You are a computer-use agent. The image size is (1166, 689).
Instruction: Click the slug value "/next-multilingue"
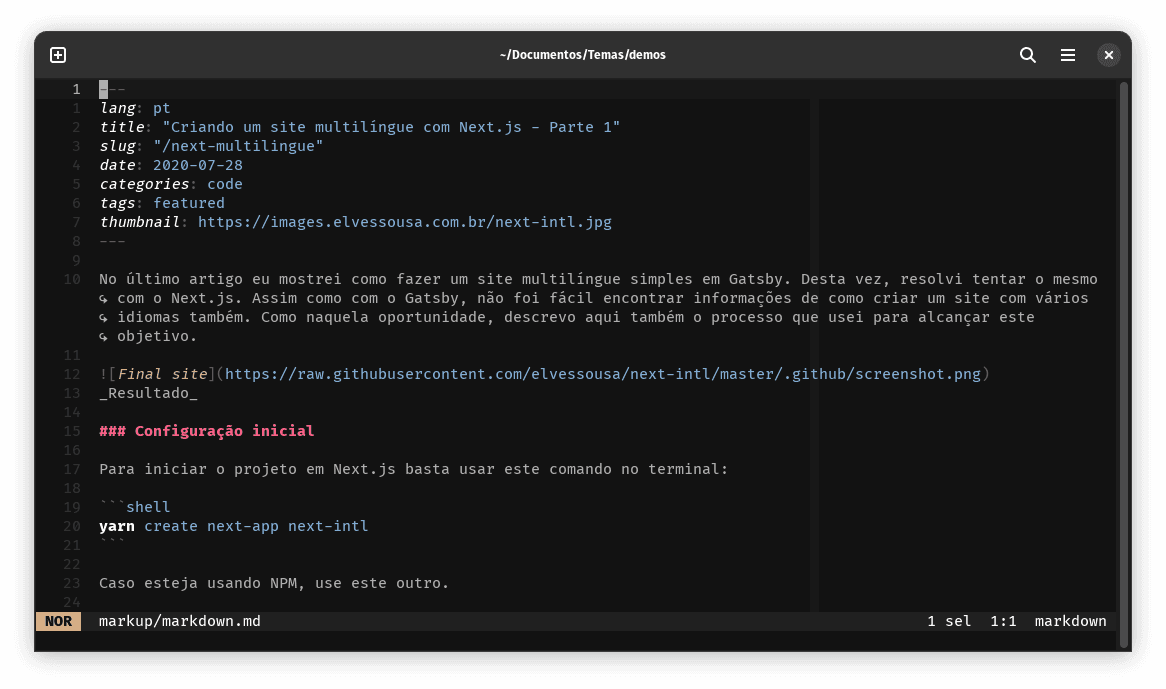238,146
